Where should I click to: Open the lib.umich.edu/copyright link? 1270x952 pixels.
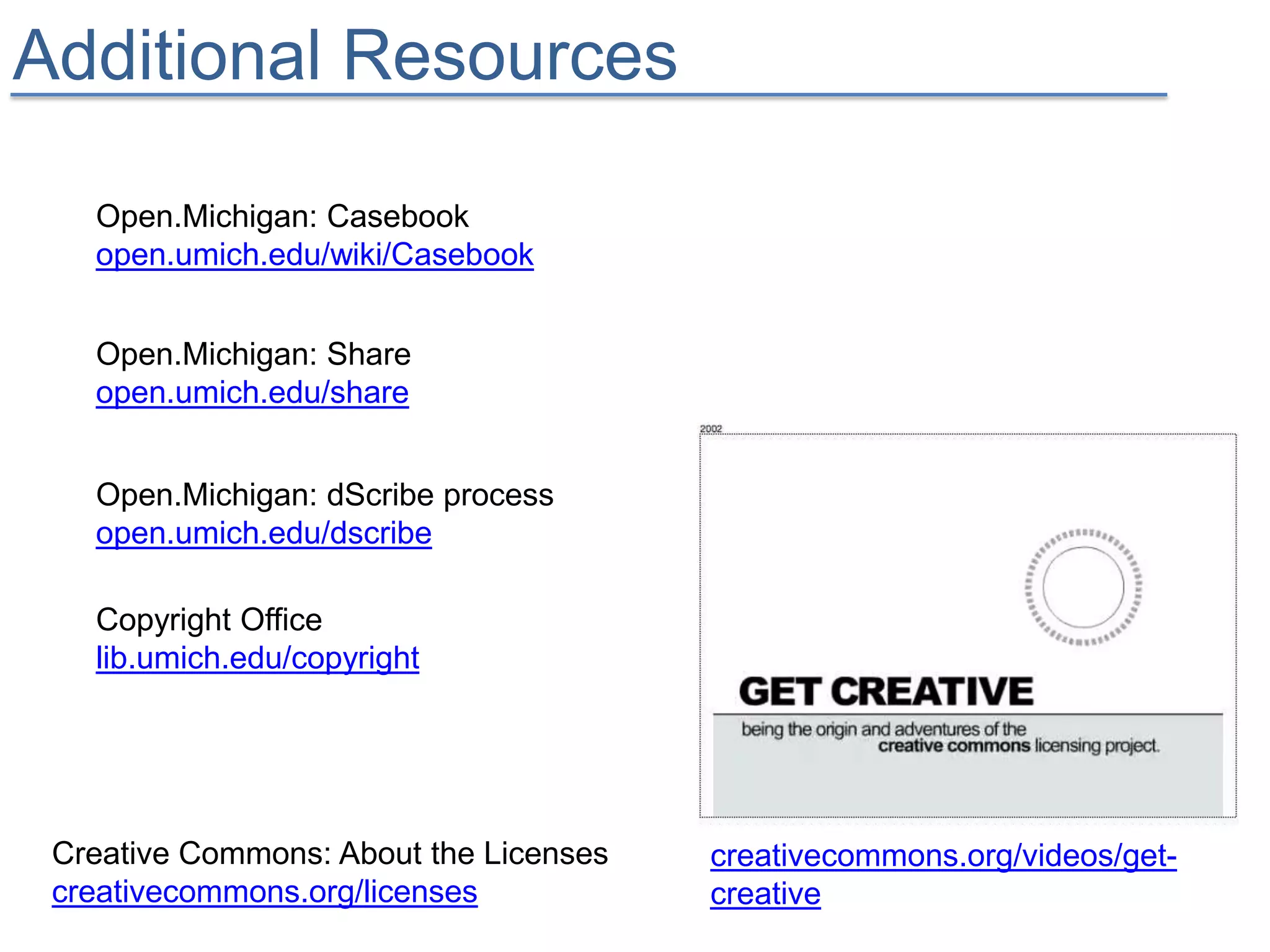(257, 658)
